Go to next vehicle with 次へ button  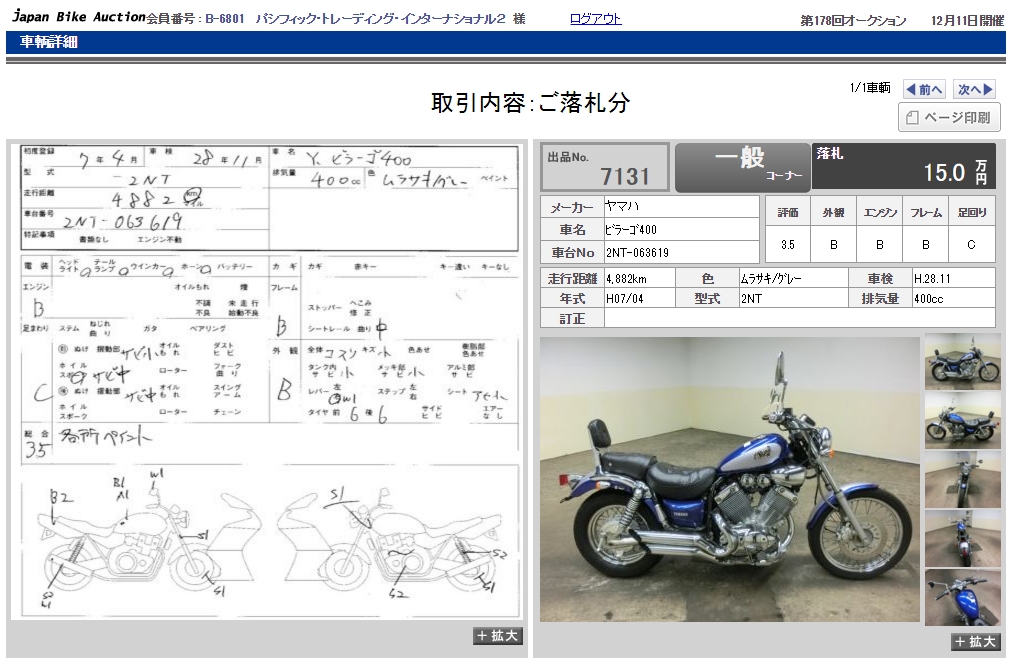point(975,90)
